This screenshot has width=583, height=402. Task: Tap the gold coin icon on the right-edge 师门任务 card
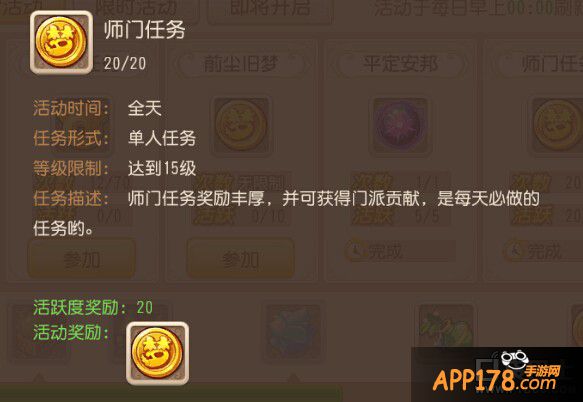(557, 126)
